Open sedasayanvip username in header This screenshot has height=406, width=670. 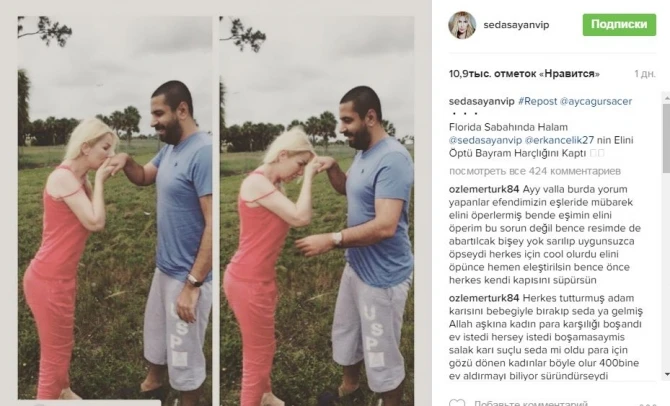[516, 25]
